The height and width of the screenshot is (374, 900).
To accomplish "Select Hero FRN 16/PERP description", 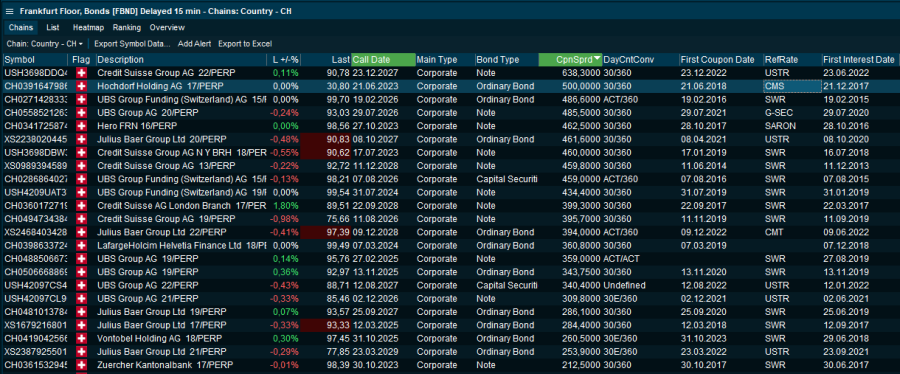I will tap(137, 126).
